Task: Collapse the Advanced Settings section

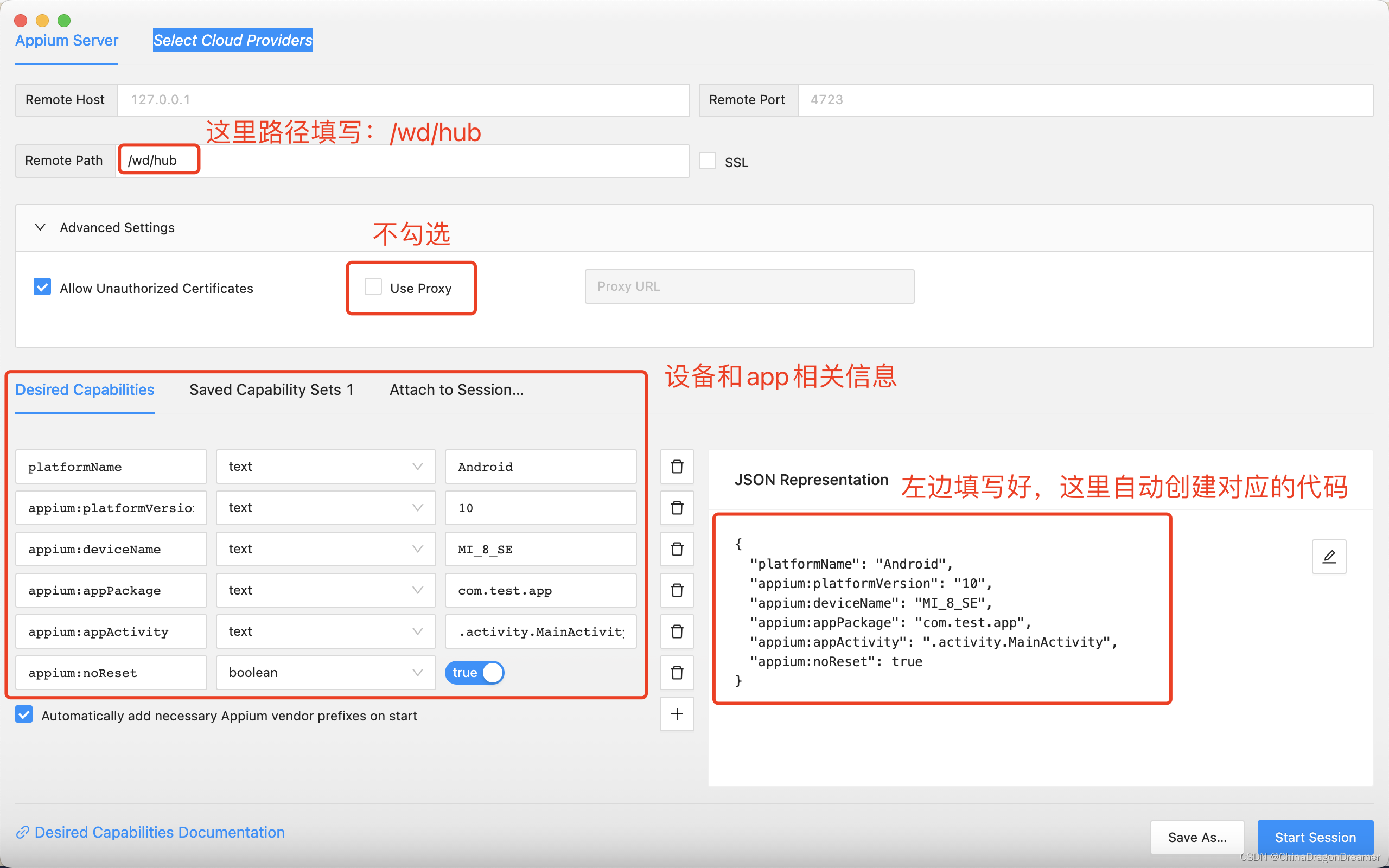Action: click(x=40, y=227)
